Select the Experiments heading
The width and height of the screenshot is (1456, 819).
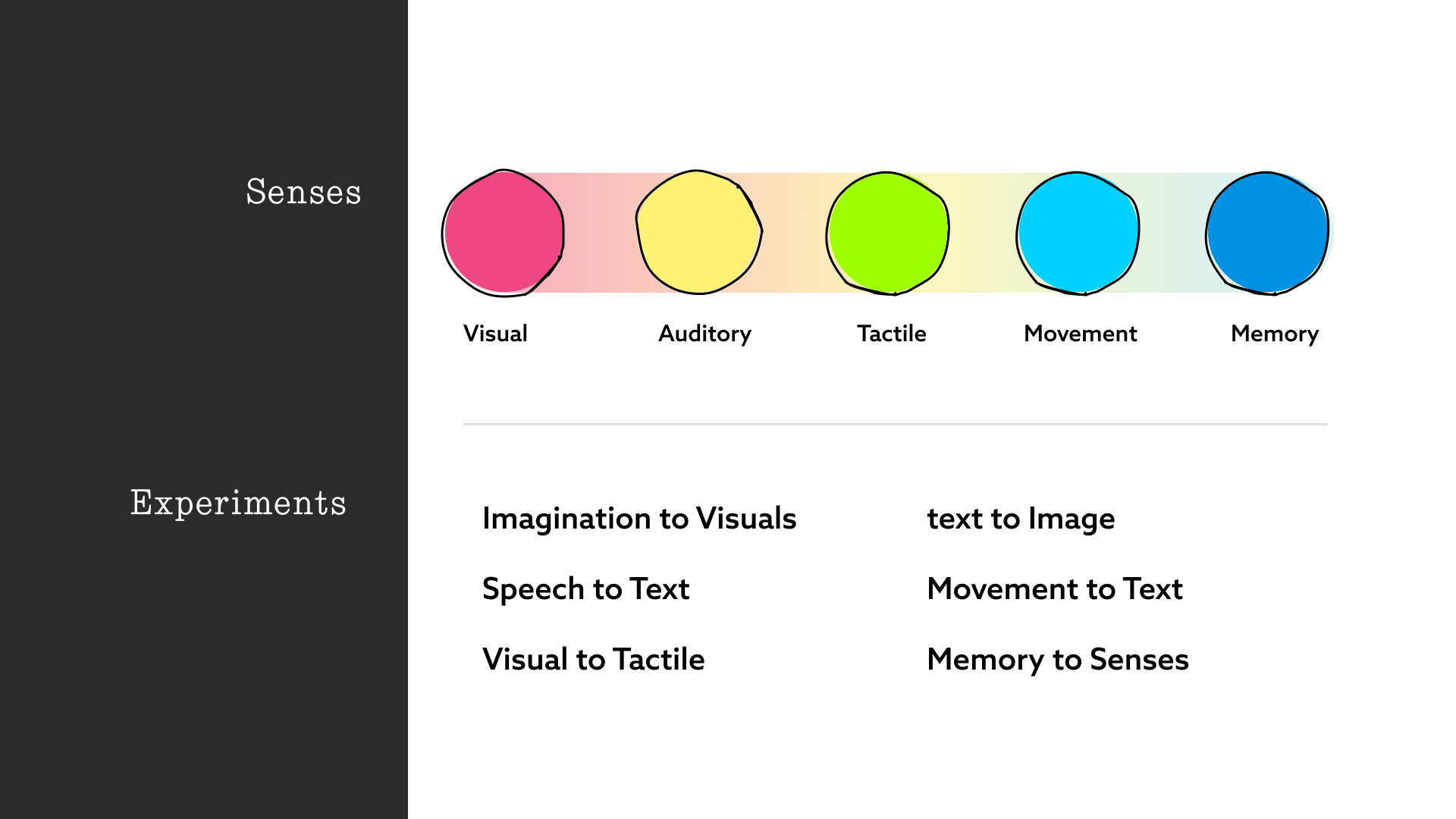(x=238, y=504)
